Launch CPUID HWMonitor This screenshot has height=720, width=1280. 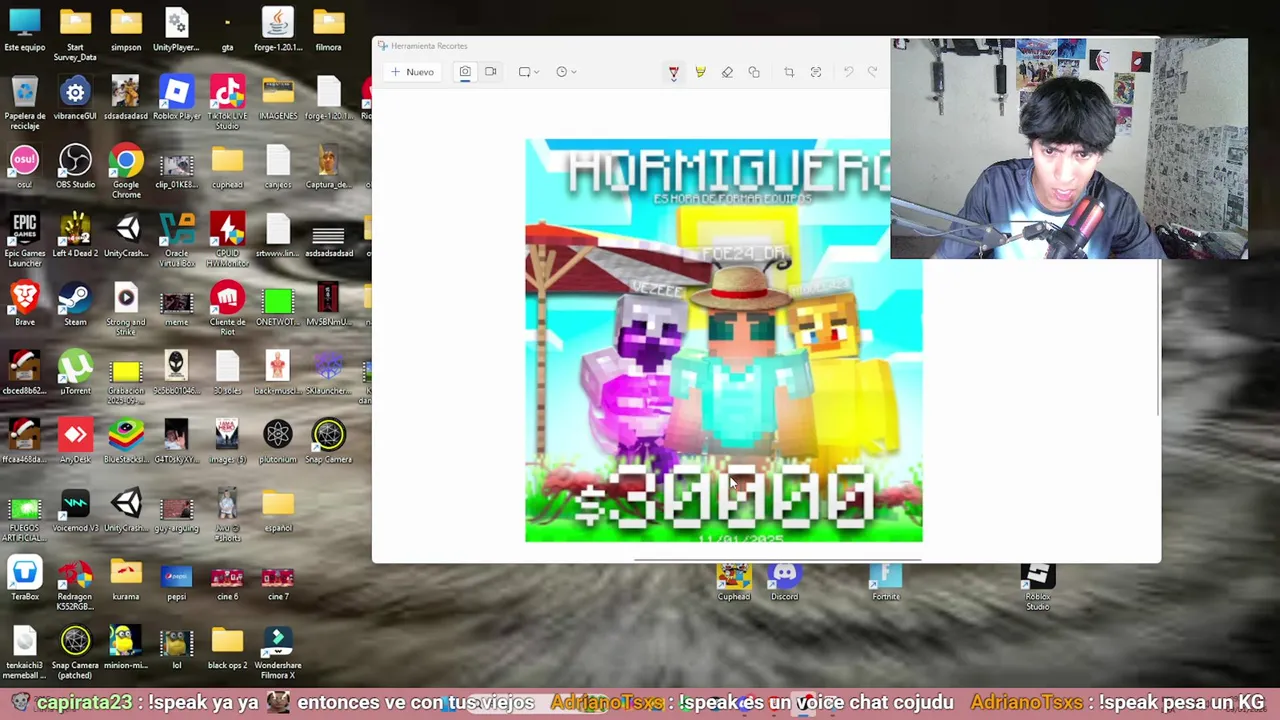coord(227,239)
